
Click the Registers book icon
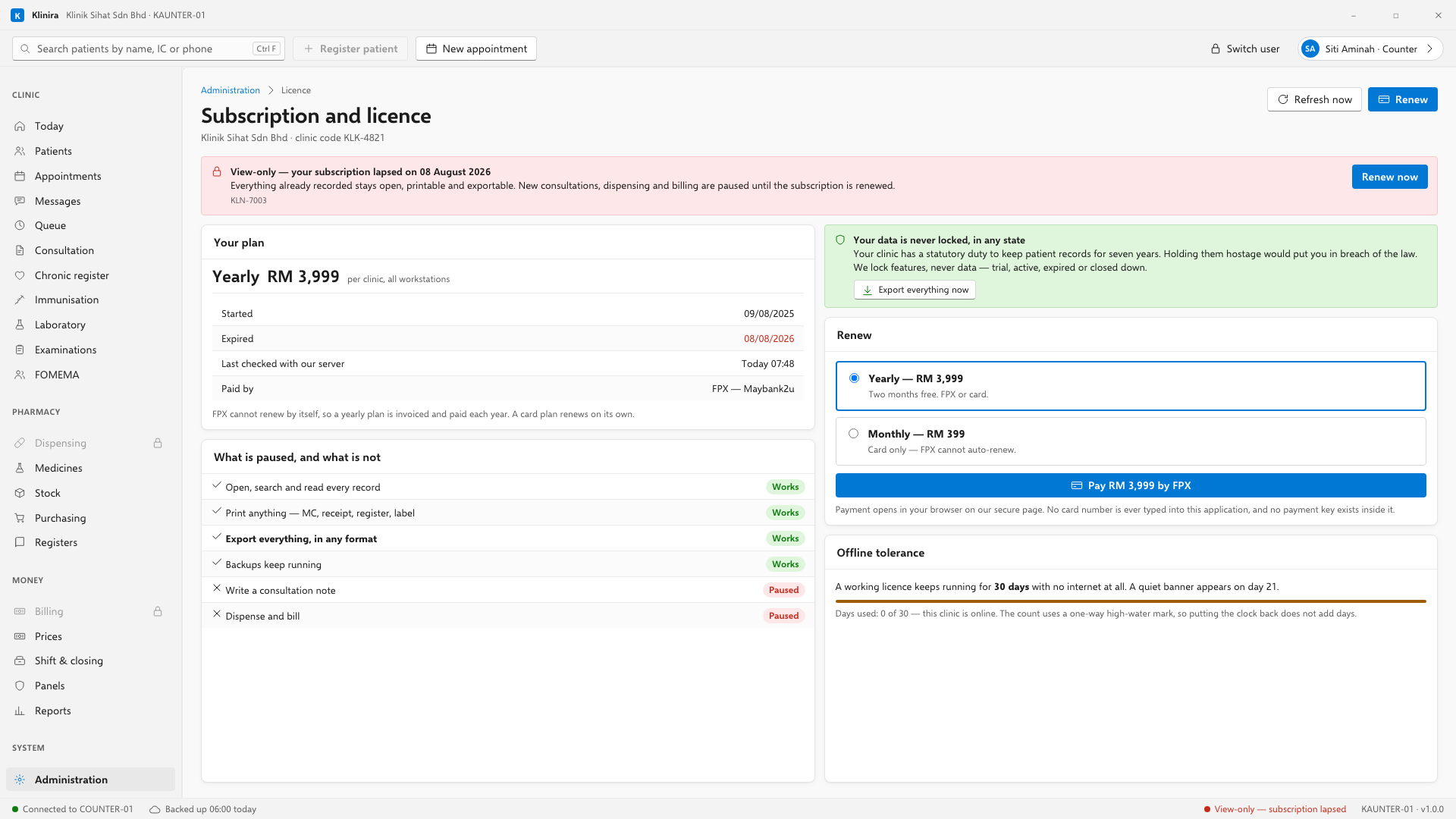tap(20, 542)
